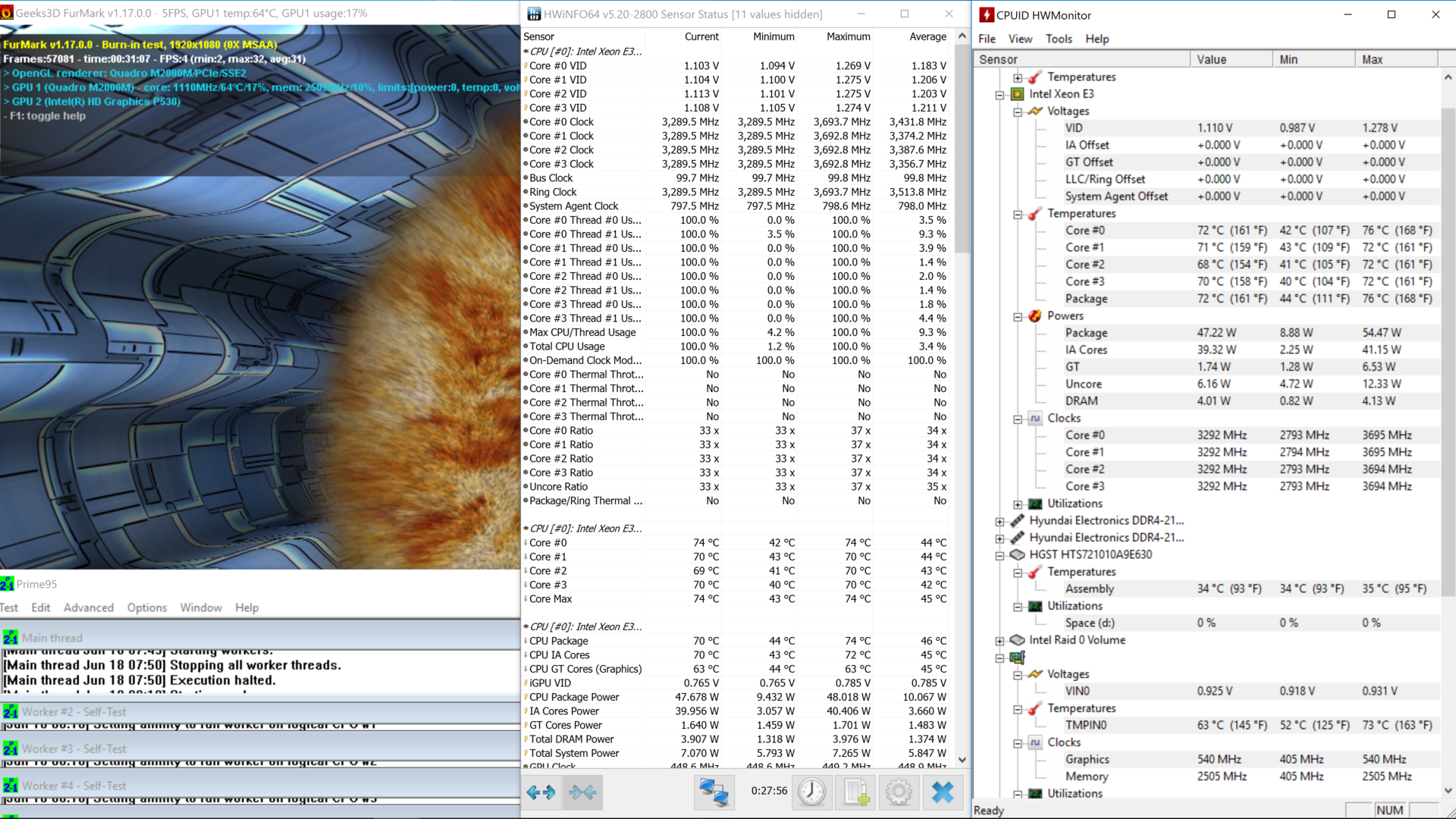Expand first Hyundai Electronics DDR4 node
This screenshot has height=819, width=1456.
click(1000, 522)
